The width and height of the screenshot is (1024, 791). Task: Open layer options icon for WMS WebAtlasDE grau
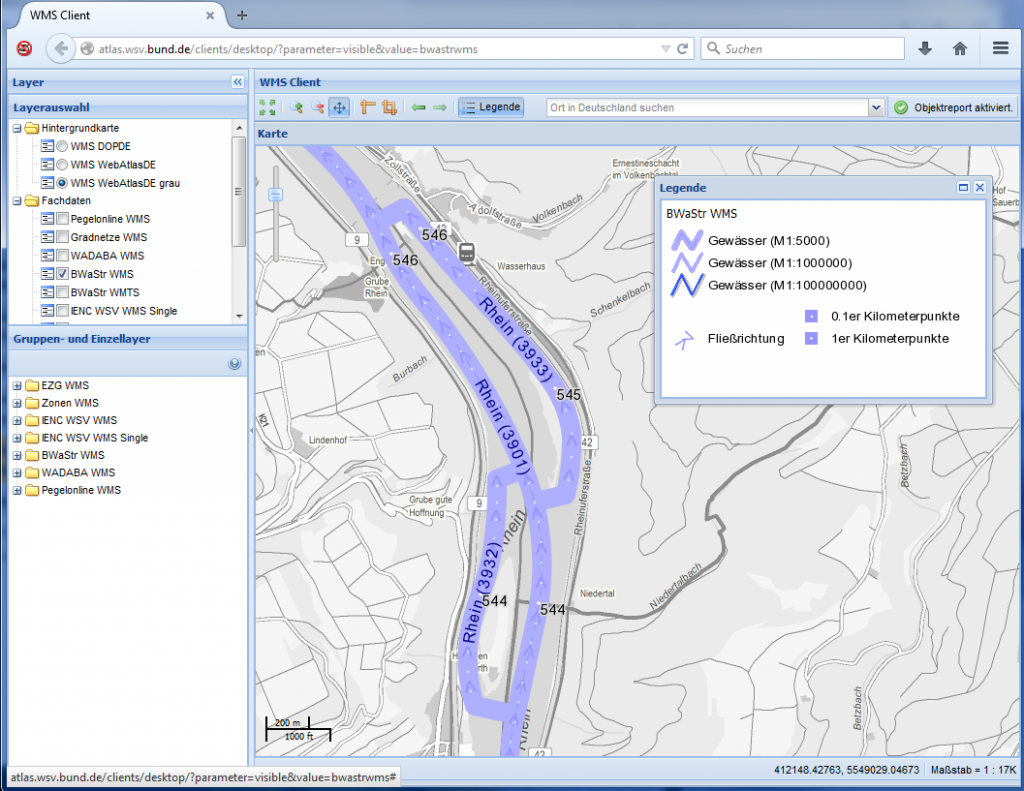click(x=47, y=183)
